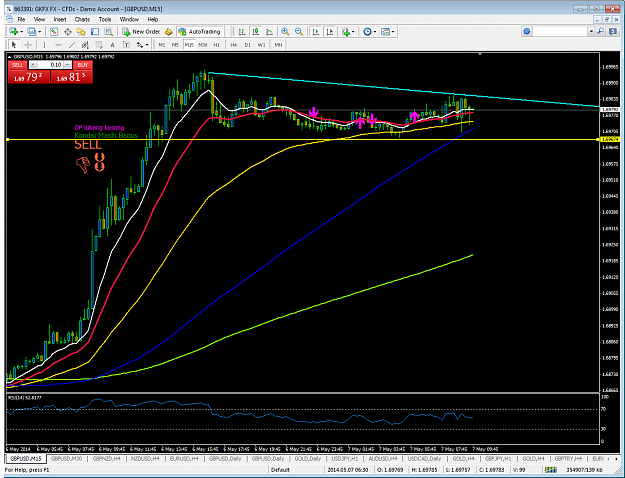Screen dimensions: 625x478
Task: Select the Trendline tool
Action: click(x=72, y=45)
